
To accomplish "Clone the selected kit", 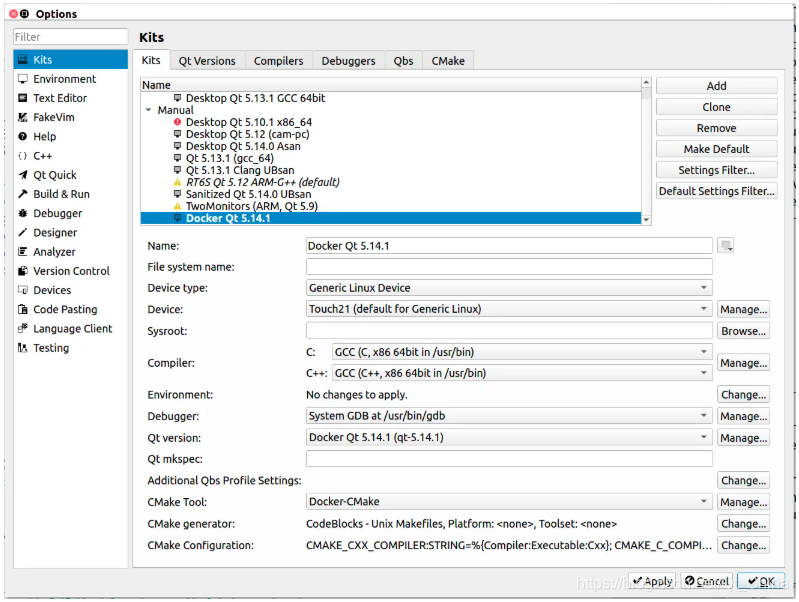I will click(x=716, y=107).
